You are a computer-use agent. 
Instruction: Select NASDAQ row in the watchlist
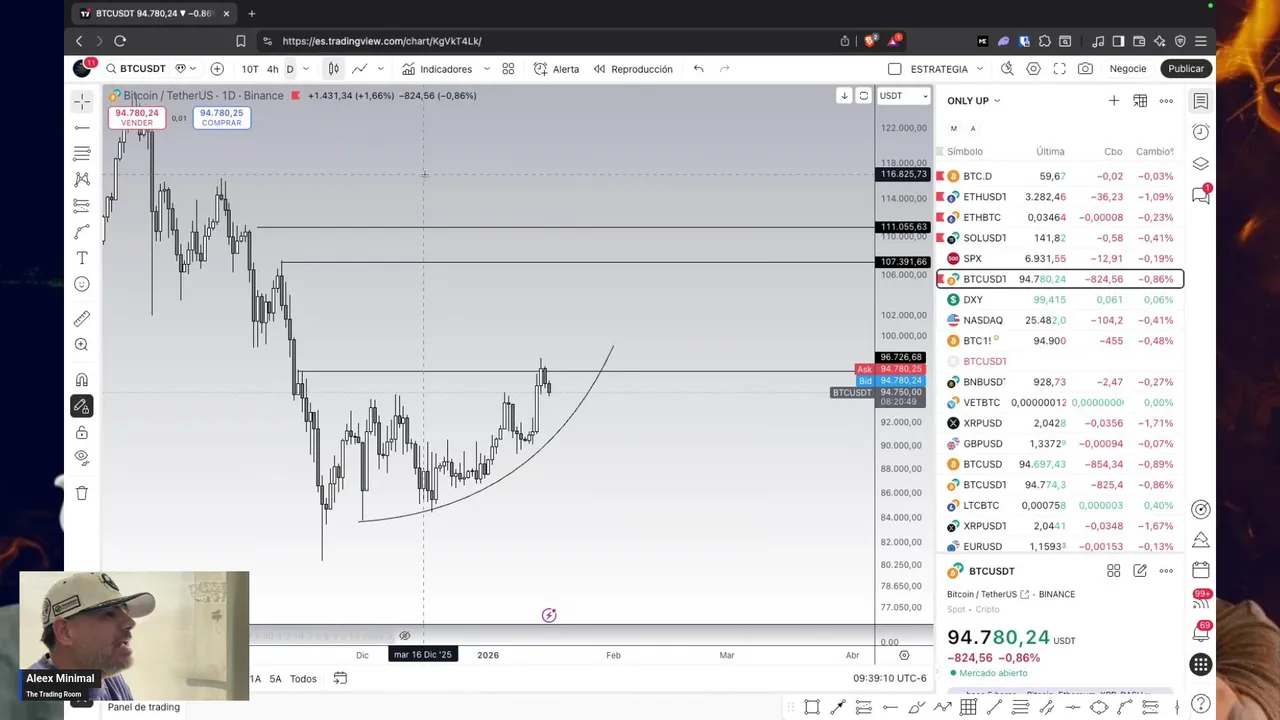pos(1060,320)
